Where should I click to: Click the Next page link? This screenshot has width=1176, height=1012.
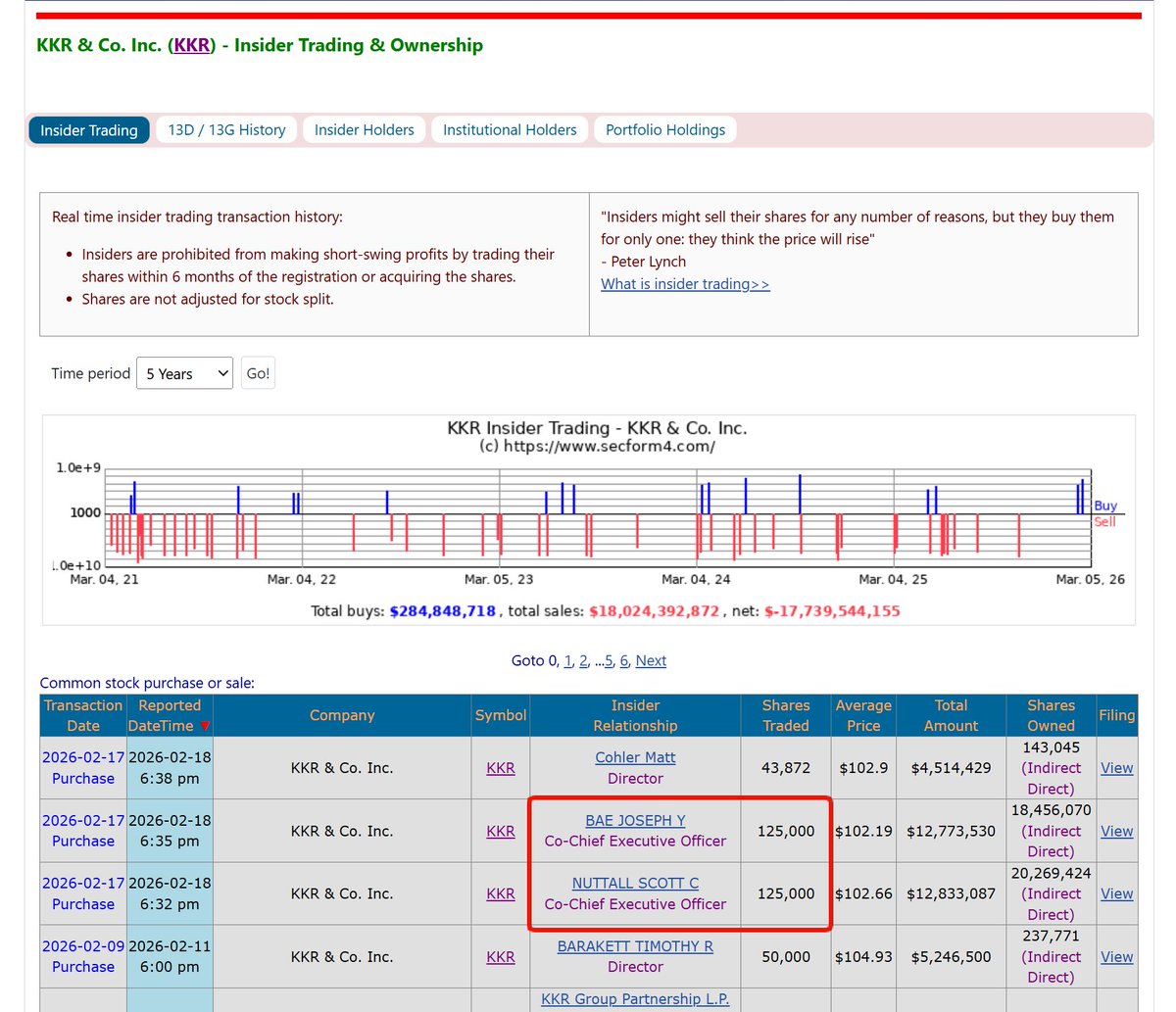651,660
